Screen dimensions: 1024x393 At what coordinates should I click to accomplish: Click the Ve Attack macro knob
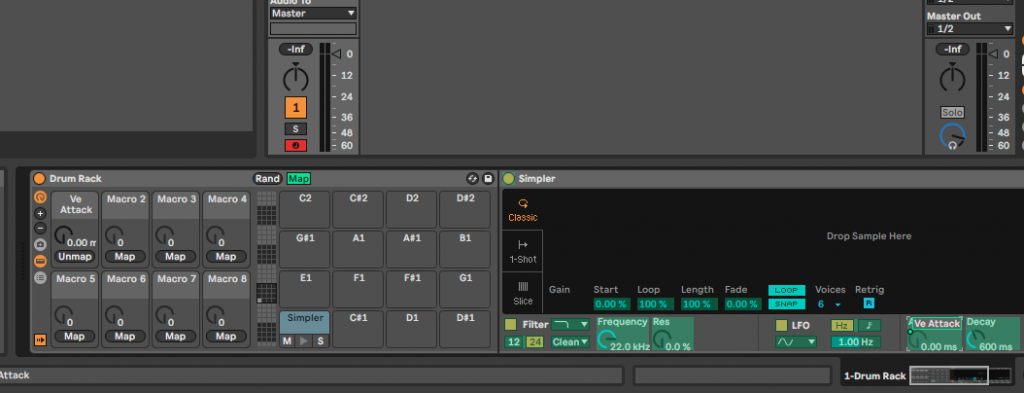[x=63, y=235]
